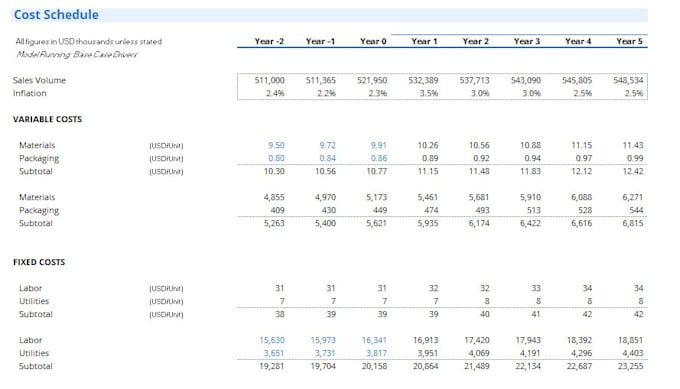The height and width of the screenshot is (389, 680).
Task: Select the Year -1 column header
Action: (320, 41)
